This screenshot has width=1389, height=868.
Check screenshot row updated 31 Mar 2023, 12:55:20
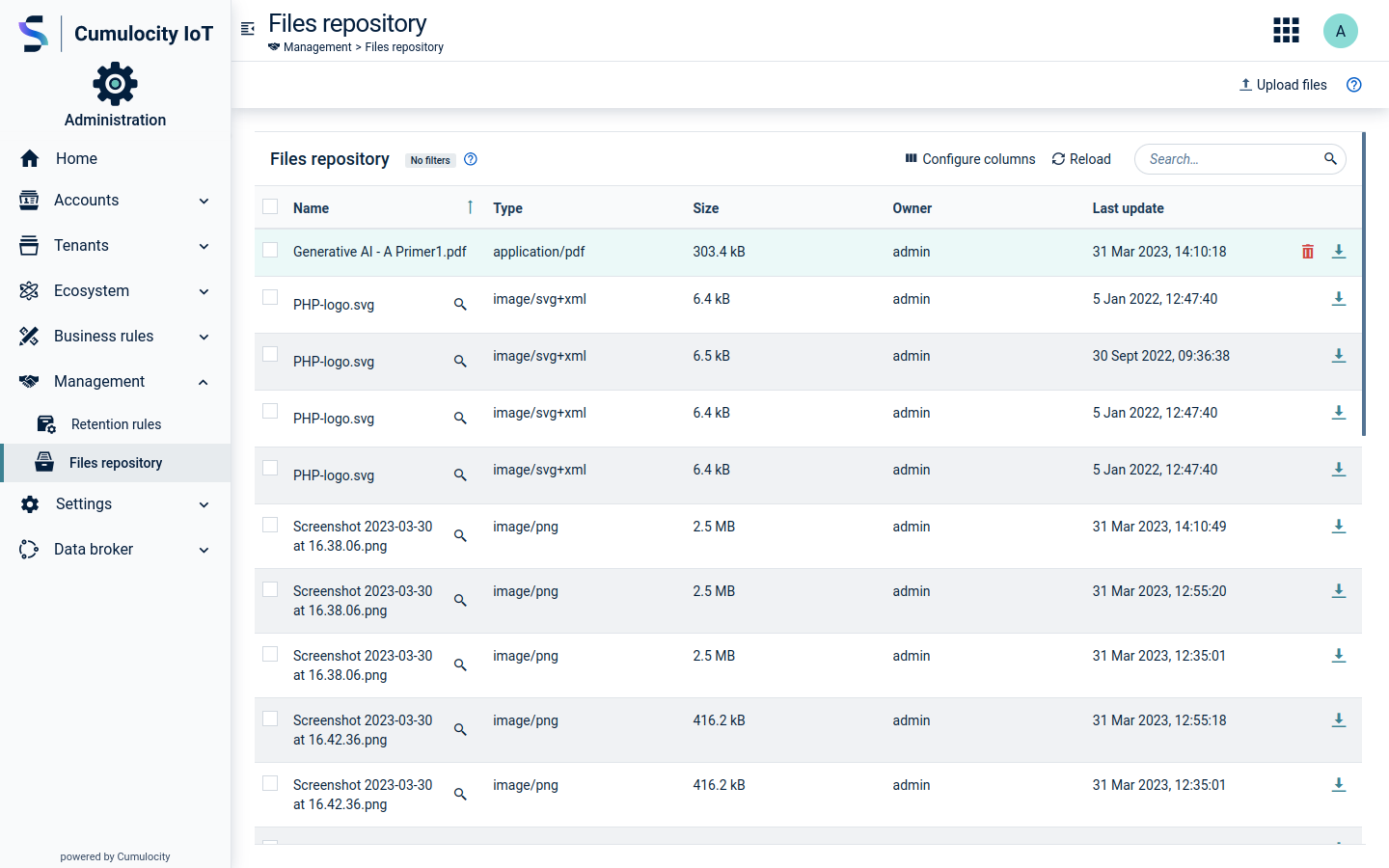tap(270, 589)
